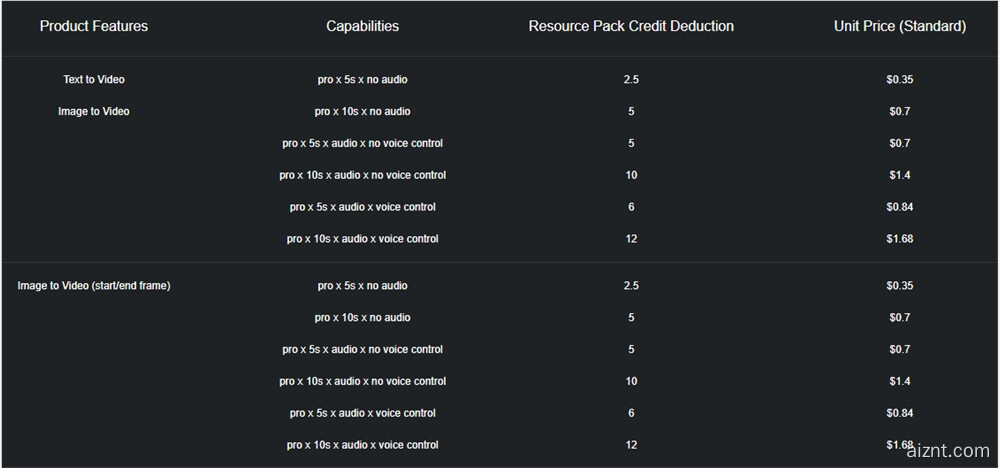Click the Capabilities column header
The width and height of the screenshot is (1000, 468).
(362, 26)
